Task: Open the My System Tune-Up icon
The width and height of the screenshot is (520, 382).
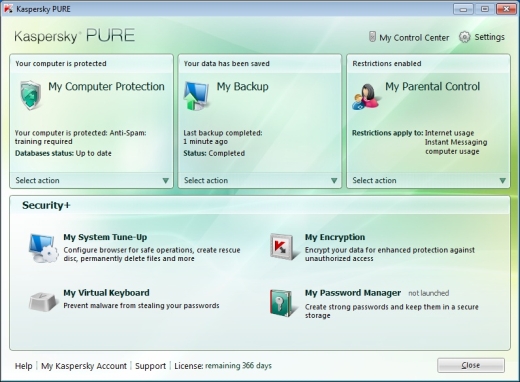Action: [43, 248]
